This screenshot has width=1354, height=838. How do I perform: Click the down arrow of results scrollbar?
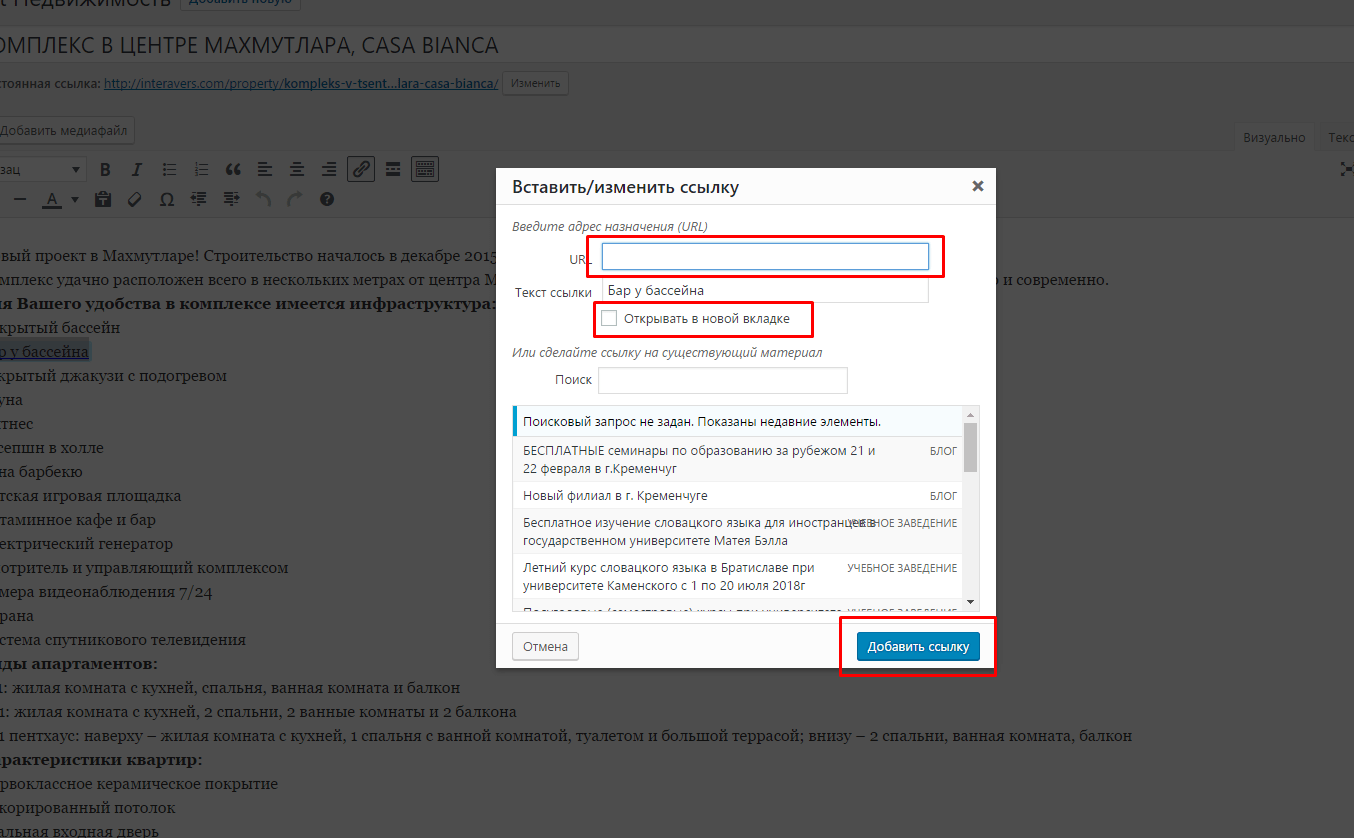click(970, 603)
